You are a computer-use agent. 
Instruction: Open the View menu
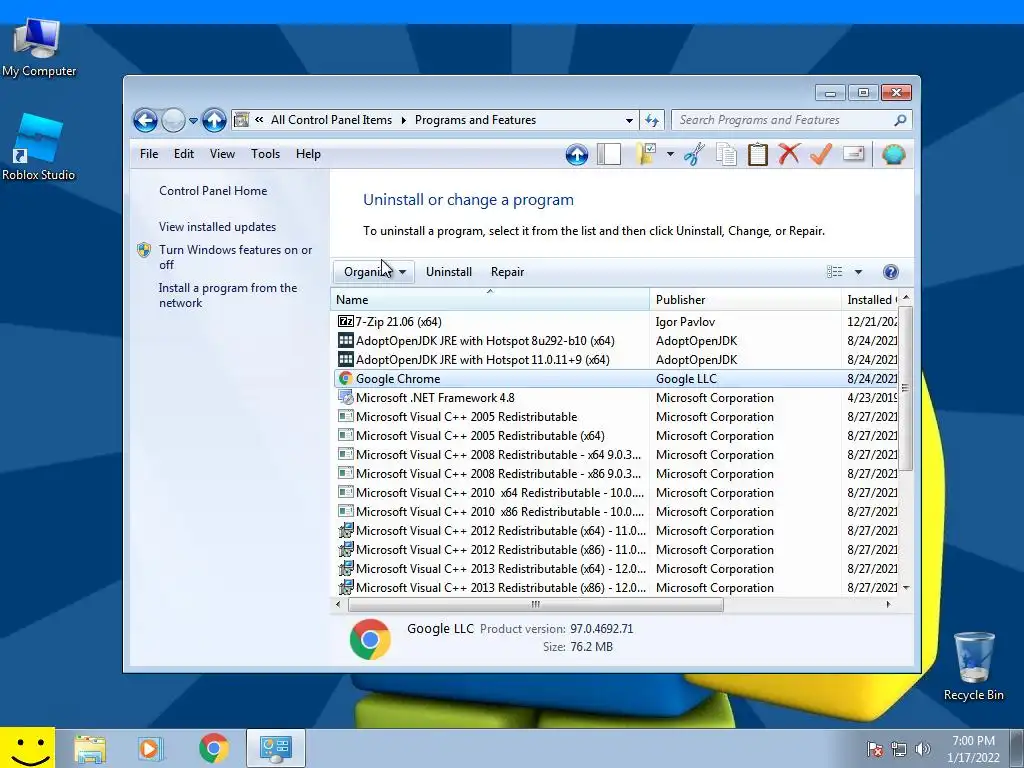(x=222, y=154)
